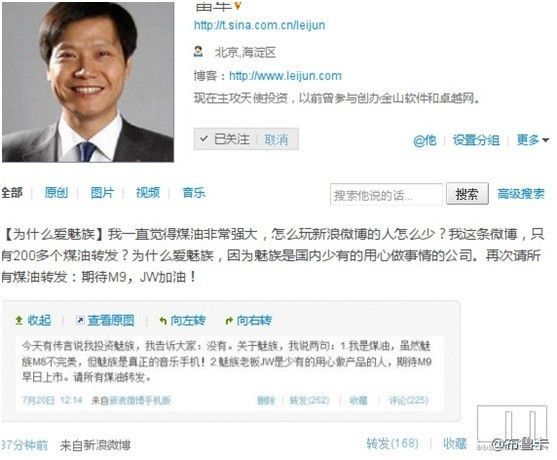The image size is (557, 460).
Task: Open the t.sina.com.cn/leijun profile link
Action: point(259,25)
